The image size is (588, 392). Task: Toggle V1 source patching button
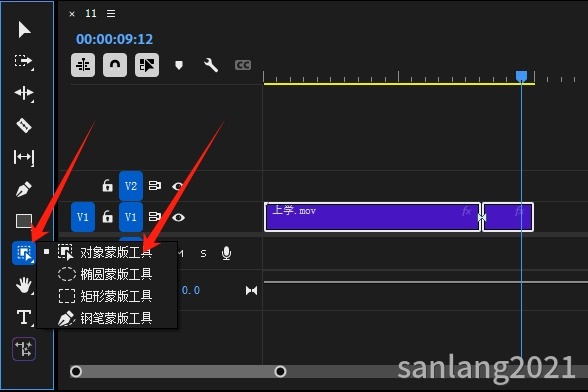point(83,217)
